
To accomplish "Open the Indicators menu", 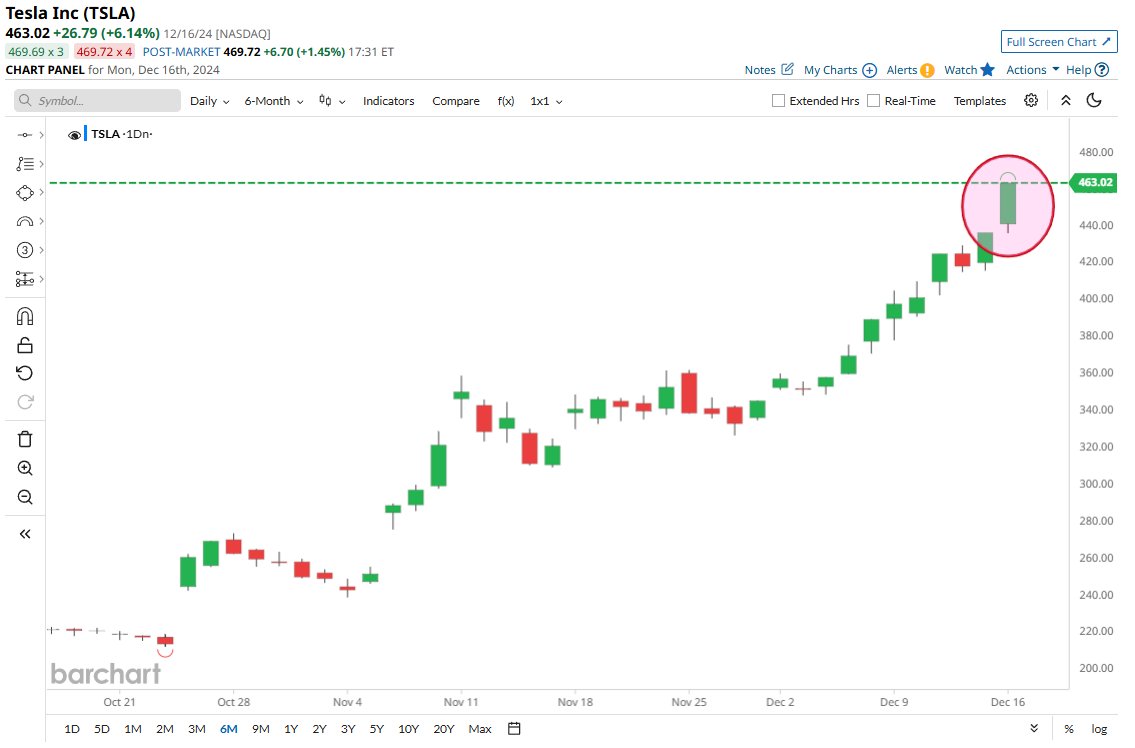I will tap(389, 101).
